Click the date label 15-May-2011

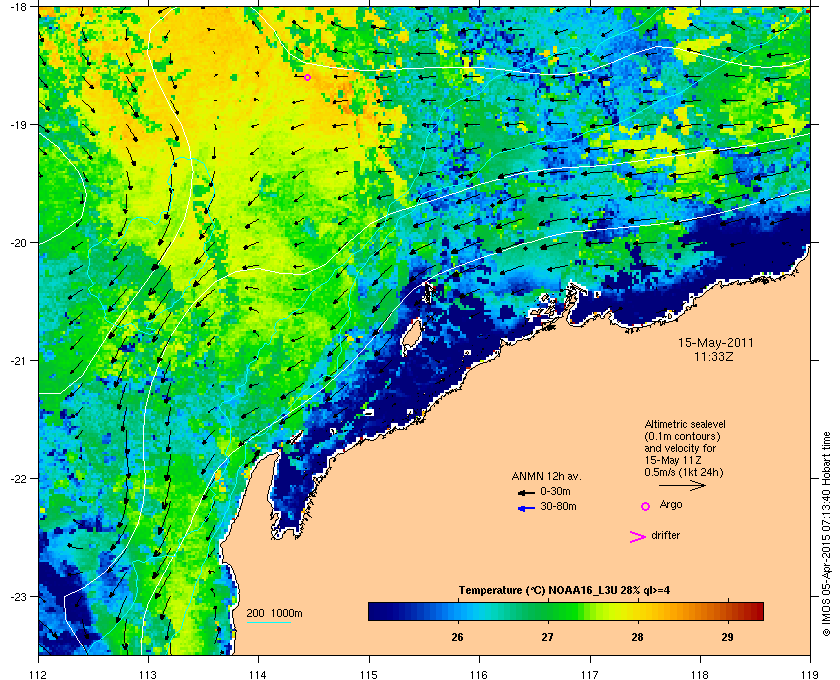click(x=716, y=342)
